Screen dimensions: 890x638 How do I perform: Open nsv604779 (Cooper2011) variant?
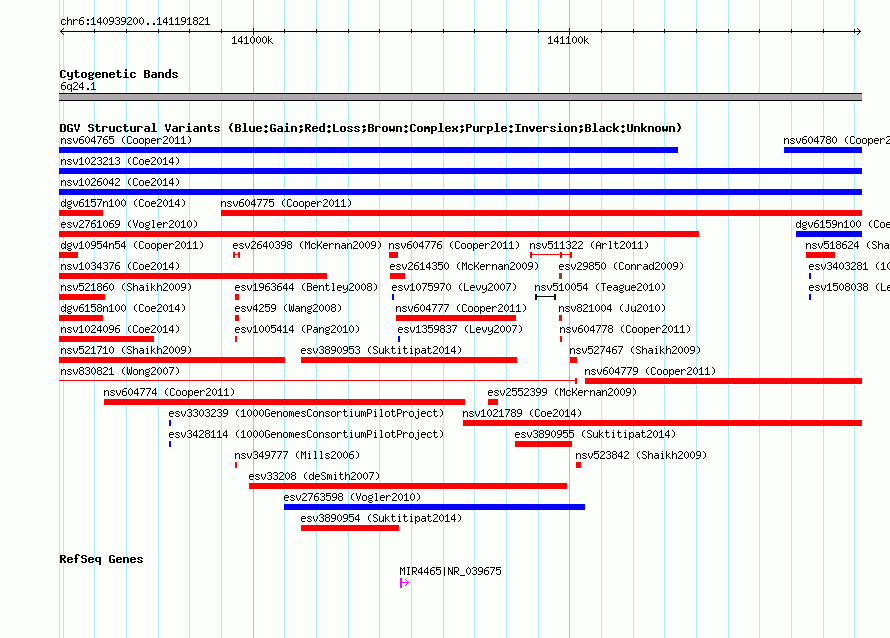coord(650,371)
